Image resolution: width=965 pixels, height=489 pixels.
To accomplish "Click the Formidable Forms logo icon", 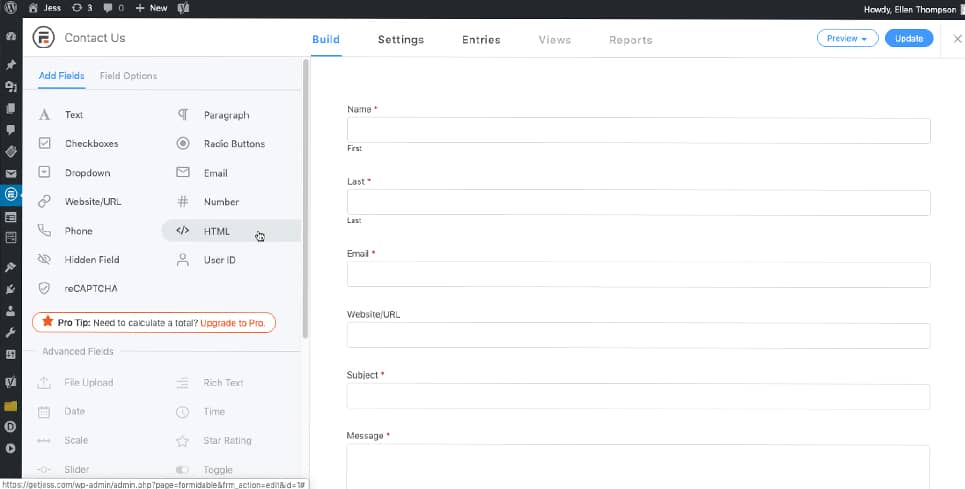I will (x=44, y=38).
